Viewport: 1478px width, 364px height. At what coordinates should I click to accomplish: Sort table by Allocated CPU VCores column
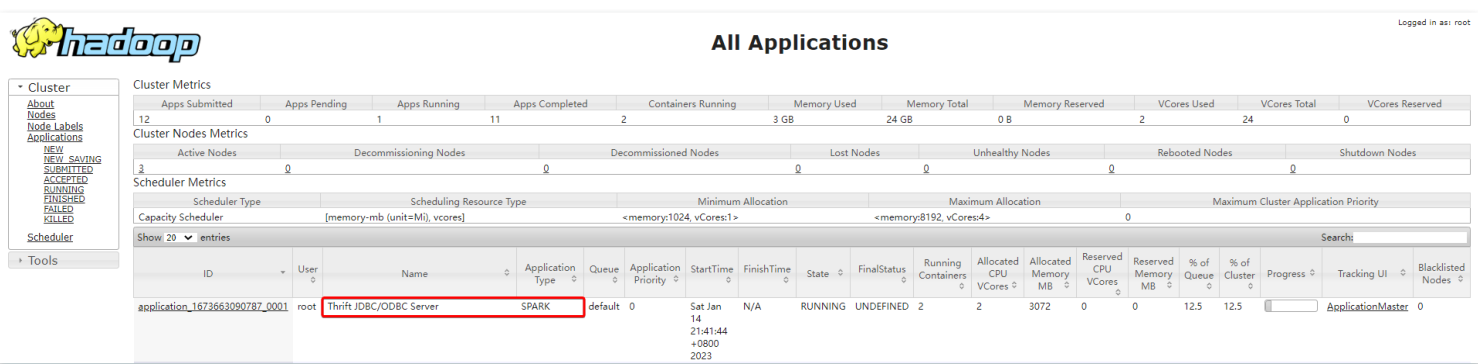click(998, 273)
